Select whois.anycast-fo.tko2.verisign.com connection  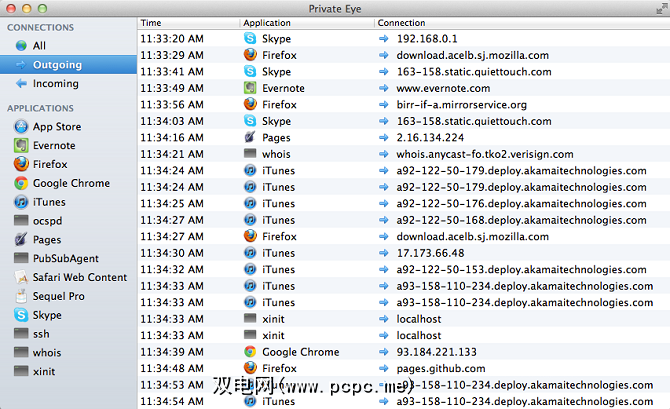[x=485, y=154]
